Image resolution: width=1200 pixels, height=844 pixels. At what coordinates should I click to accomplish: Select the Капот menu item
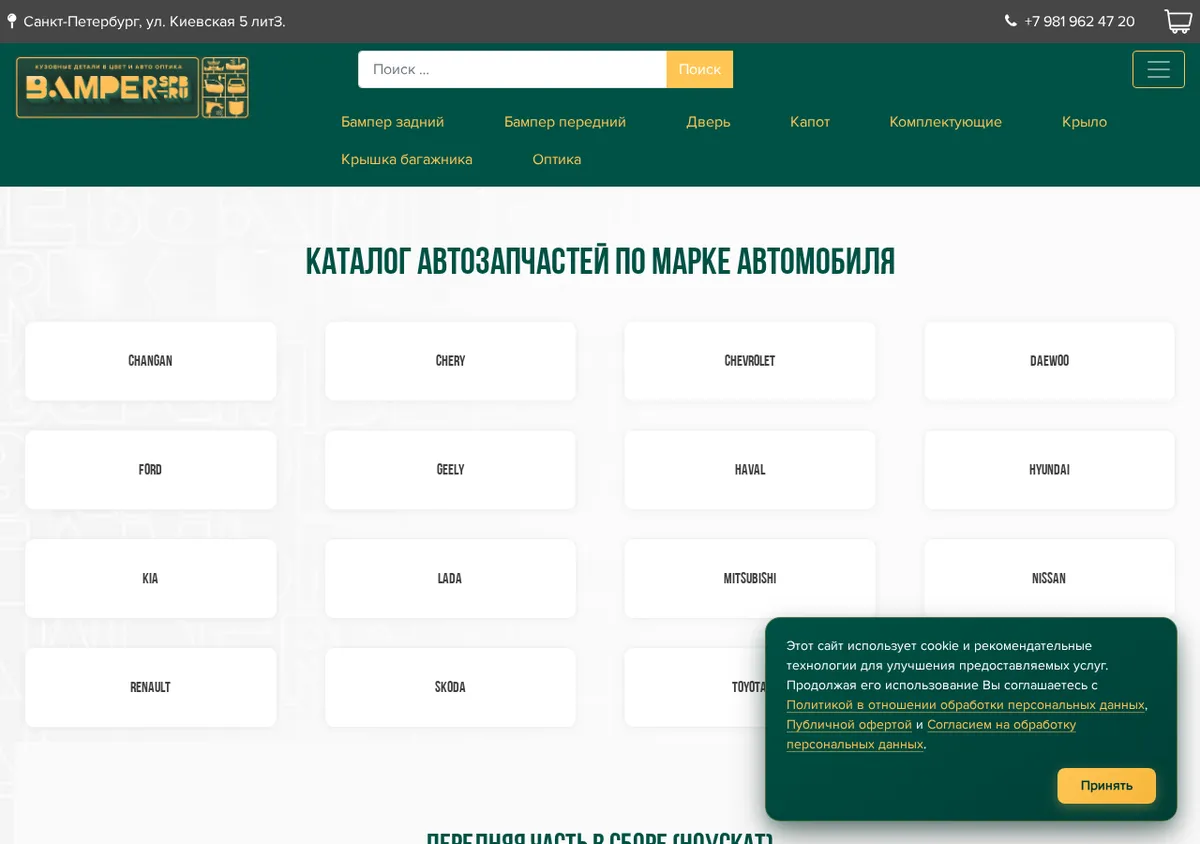tap(810, 122)
